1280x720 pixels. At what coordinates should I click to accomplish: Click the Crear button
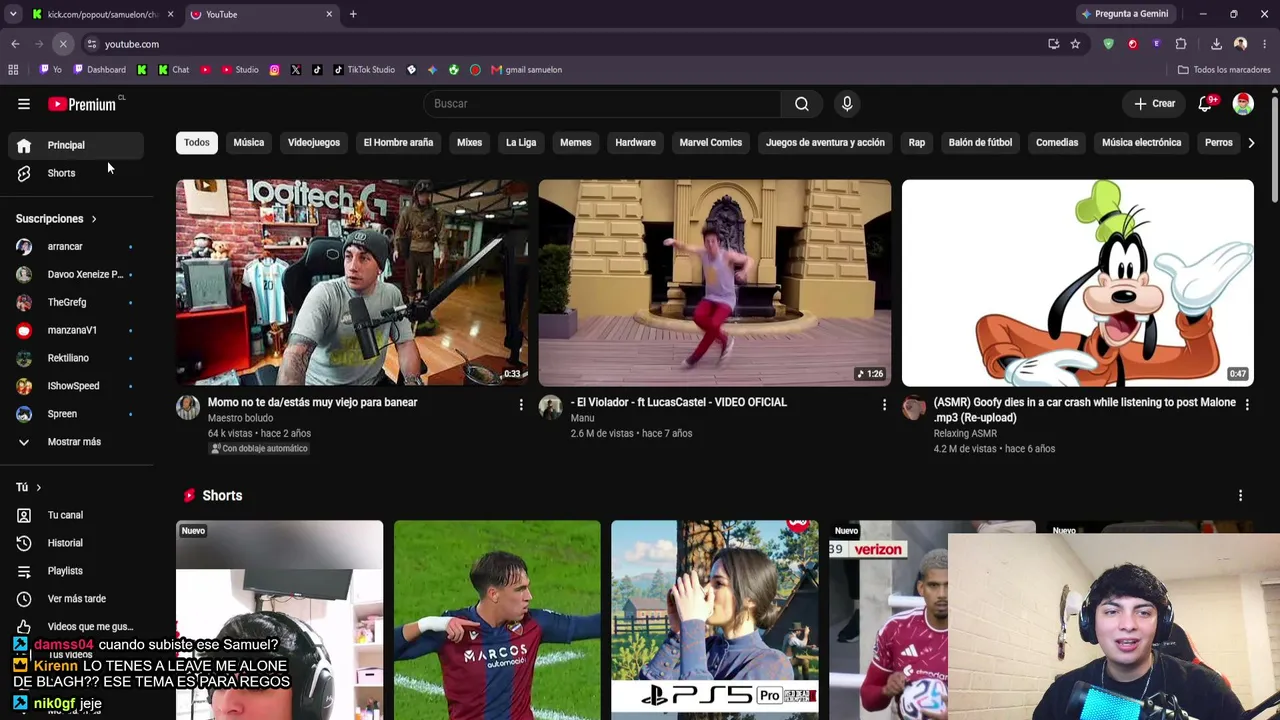point(1155,104)
